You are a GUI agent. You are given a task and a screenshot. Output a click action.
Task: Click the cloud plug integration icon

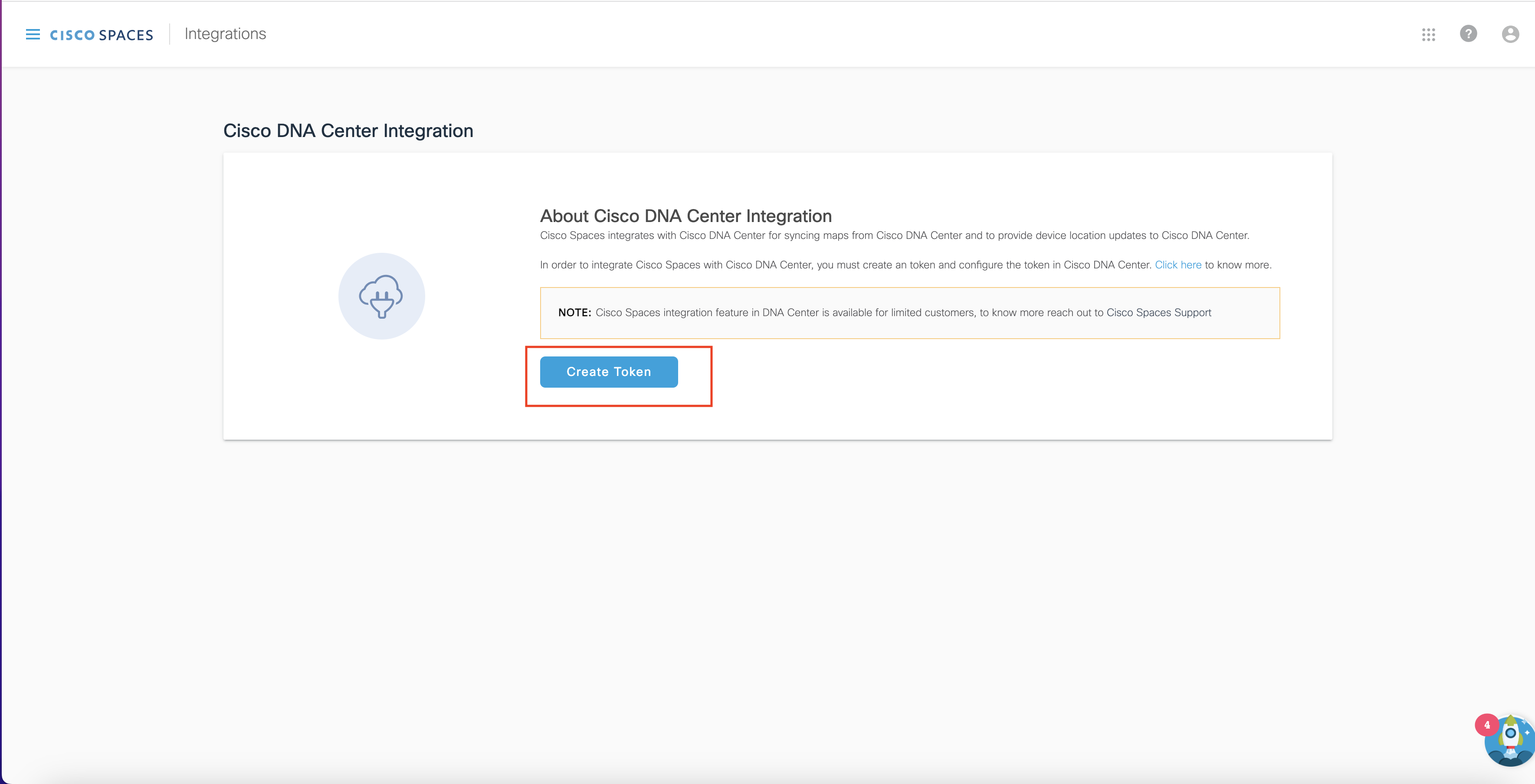click(381, 296)
